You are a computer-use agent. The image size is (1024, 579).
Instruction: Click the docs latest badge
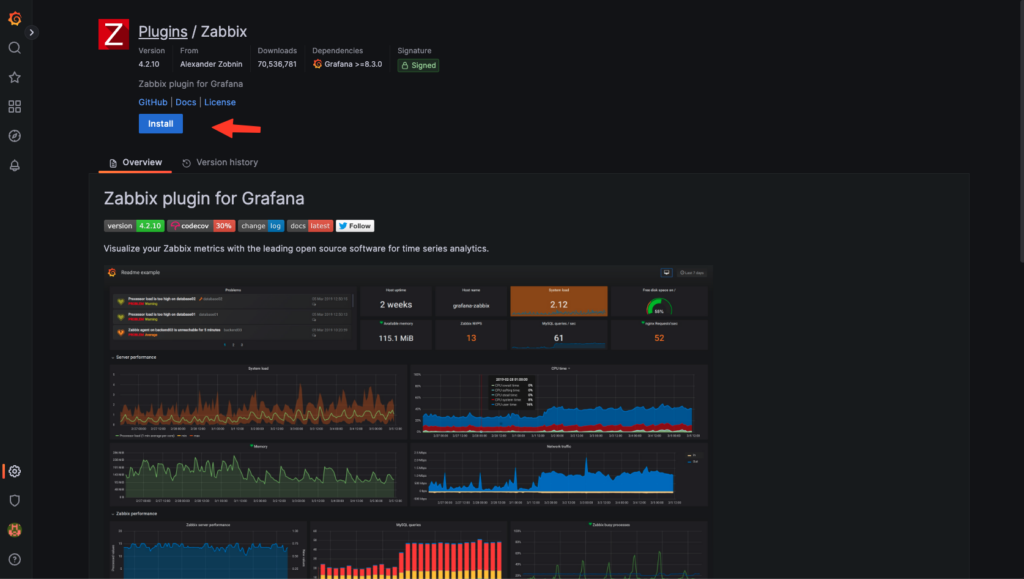[x=310, y=226]
